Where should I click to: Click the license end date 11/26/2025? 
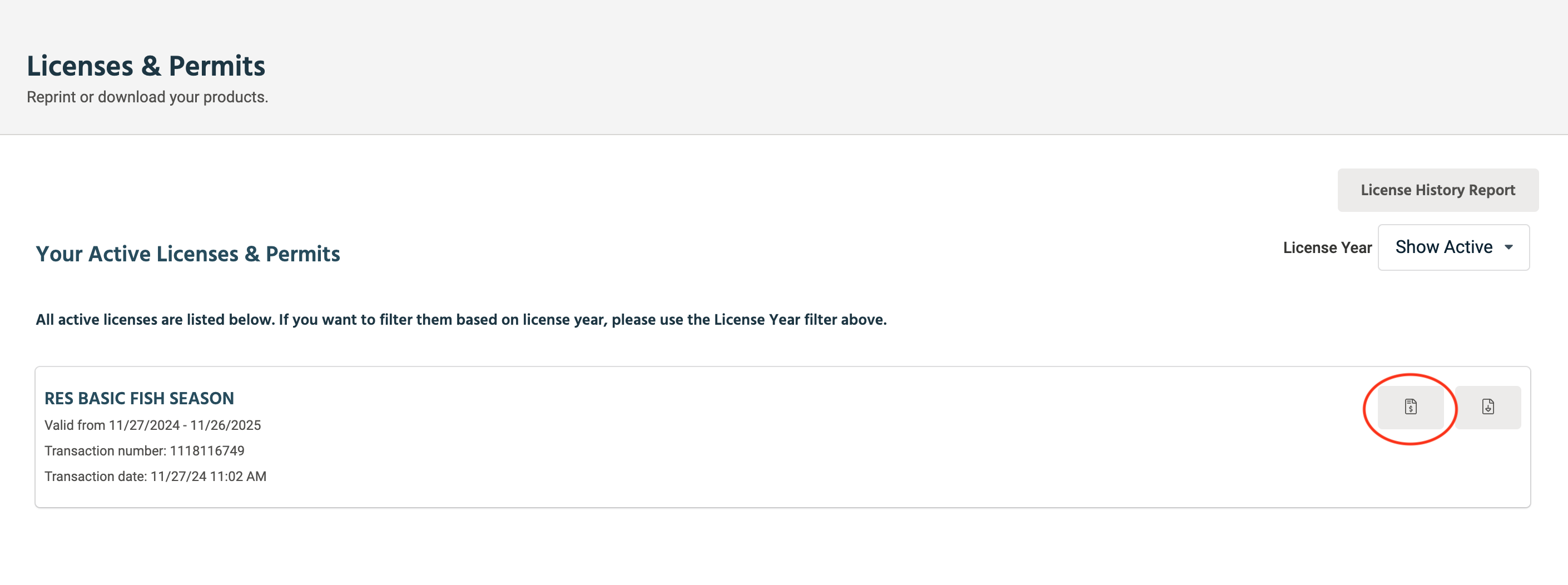(x=225, y=425)
